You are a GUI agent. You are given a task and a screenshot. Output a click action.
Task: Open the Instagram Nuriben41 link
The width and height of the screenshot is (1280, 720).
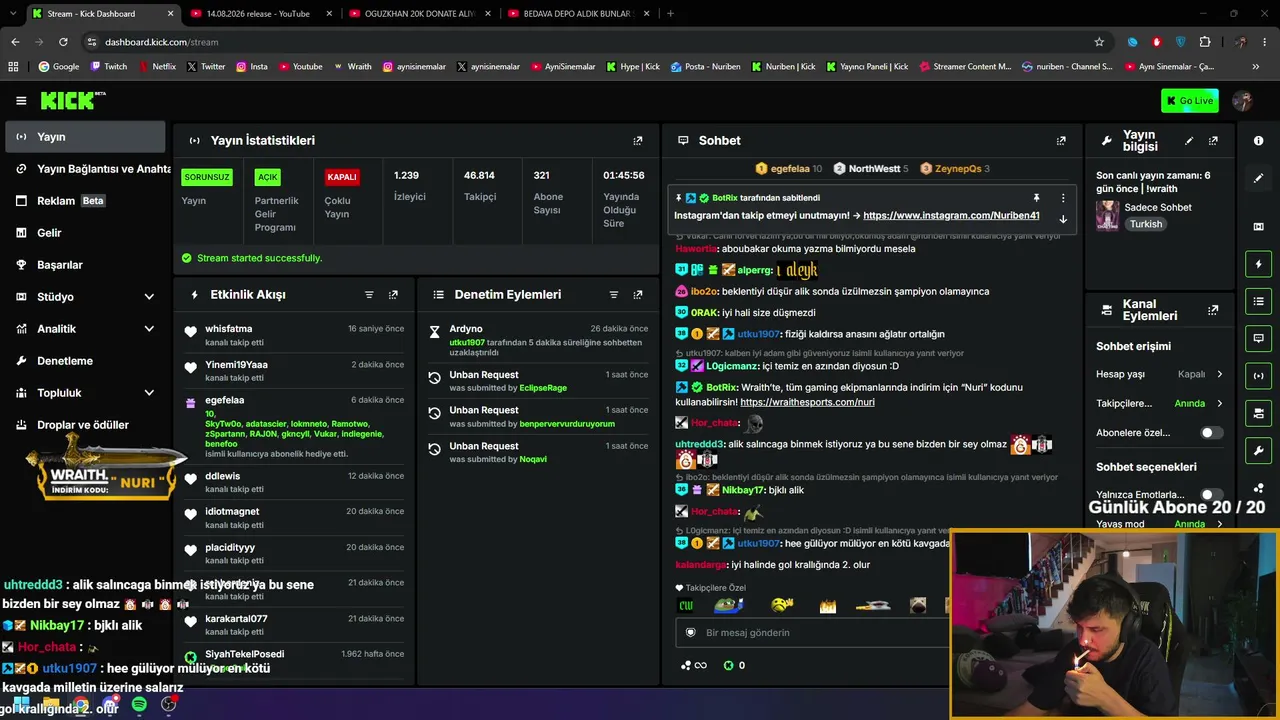pyautogui.click(x=951, y=215)
